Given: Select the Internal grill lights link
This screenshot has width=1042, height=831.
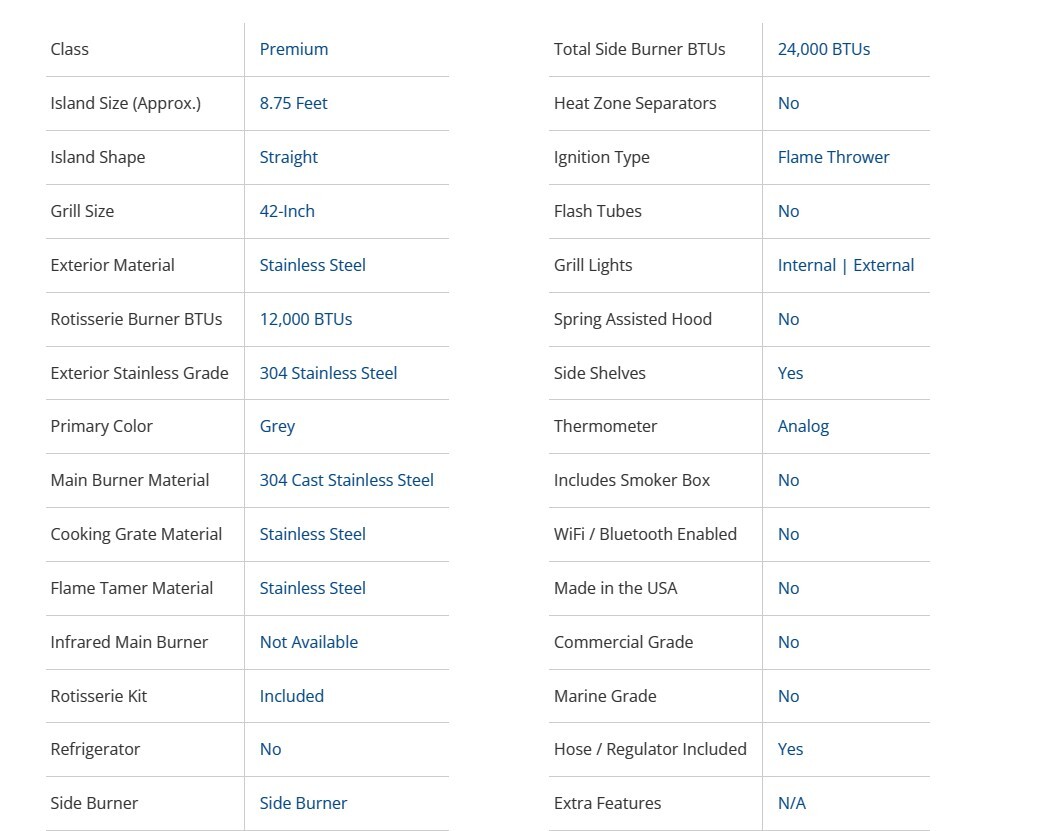Looking at the screenshot, I should click(x=806, y=265).
